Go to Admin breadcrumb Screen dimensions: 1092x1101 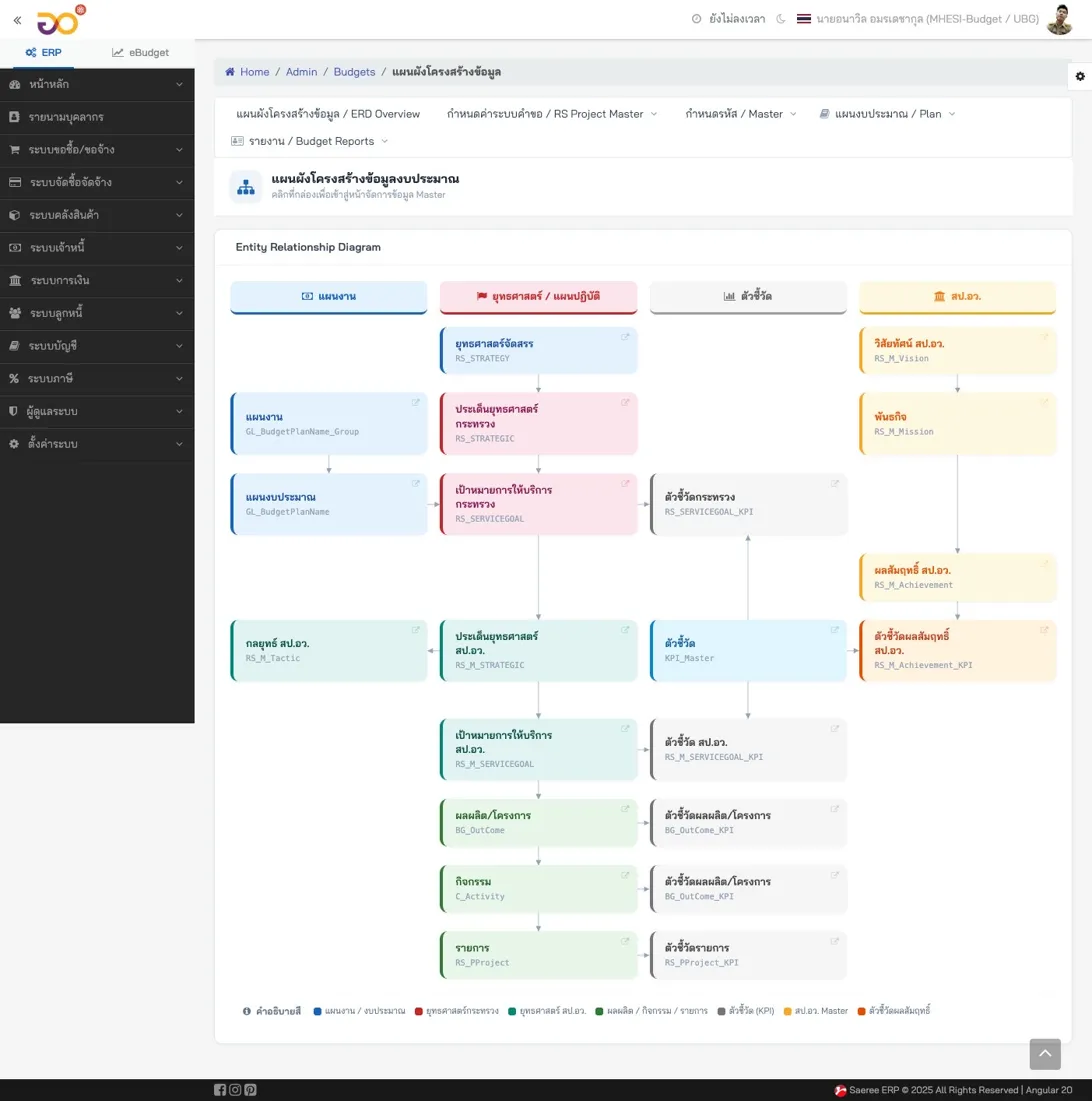point(301,72)
